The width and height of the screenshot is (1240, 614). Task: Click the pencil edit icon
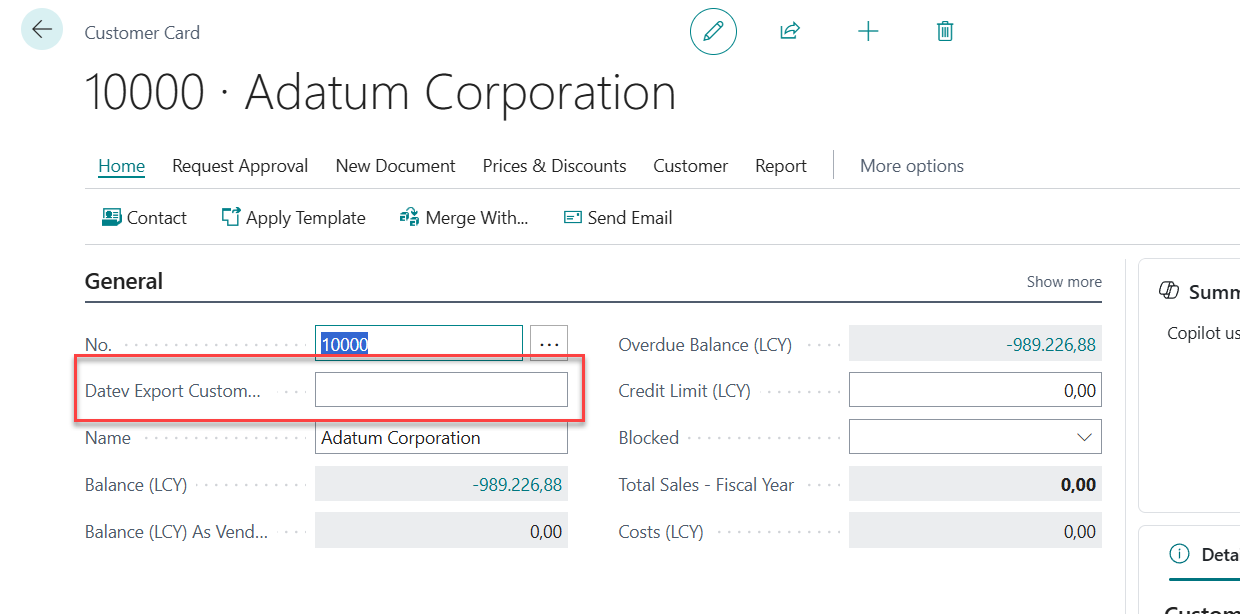(x=713, y=32)
